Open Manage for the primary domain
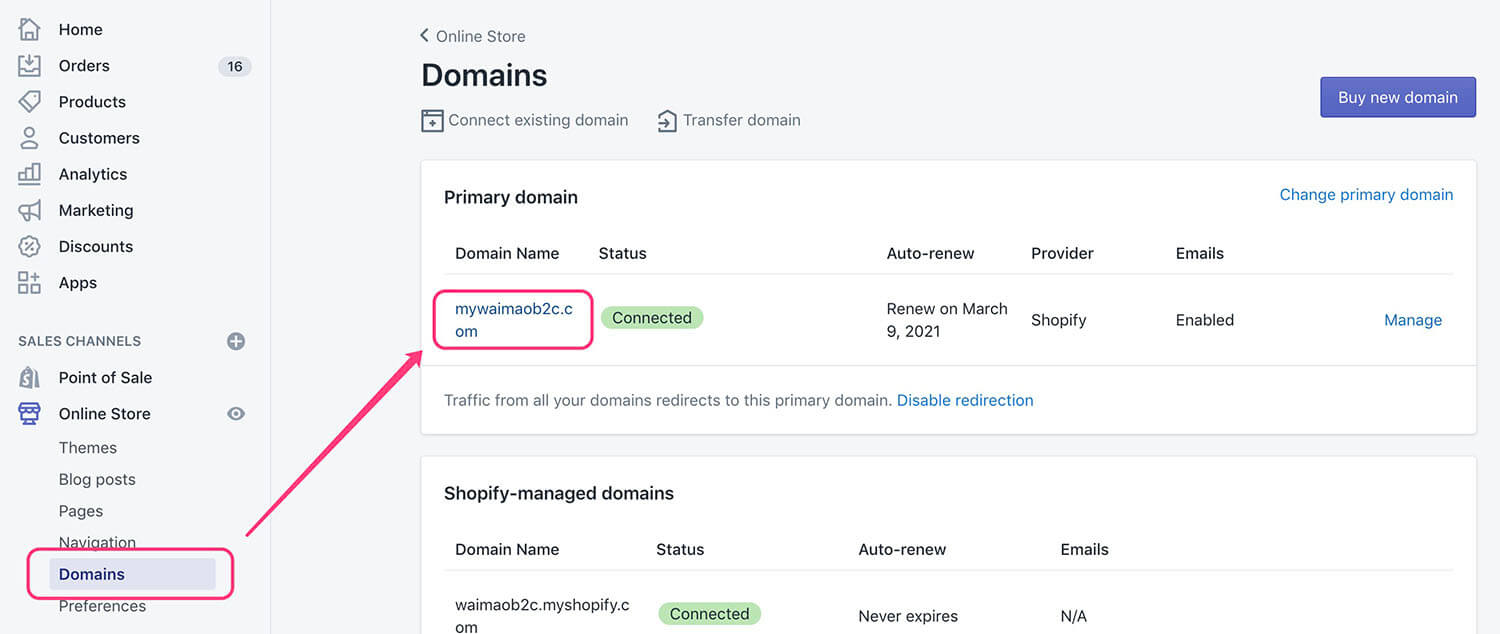Screen dimensions: 1500x634 pyautogui.click(x=1412, y=320)
